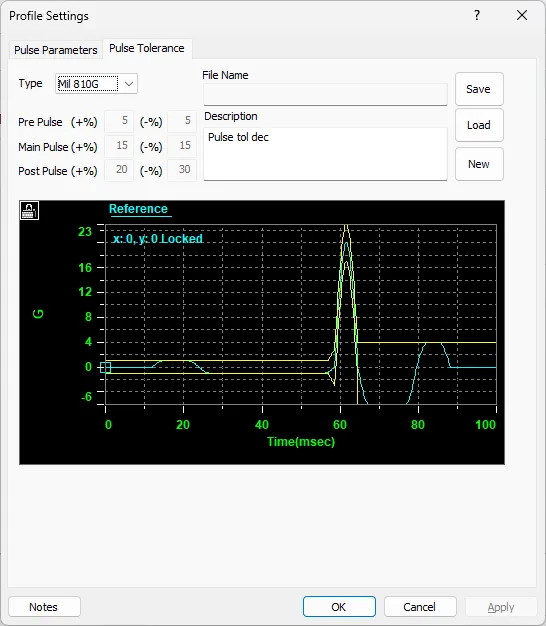
Task: Click the Load button
Action: pyautogui.click(x=479, y=125)
